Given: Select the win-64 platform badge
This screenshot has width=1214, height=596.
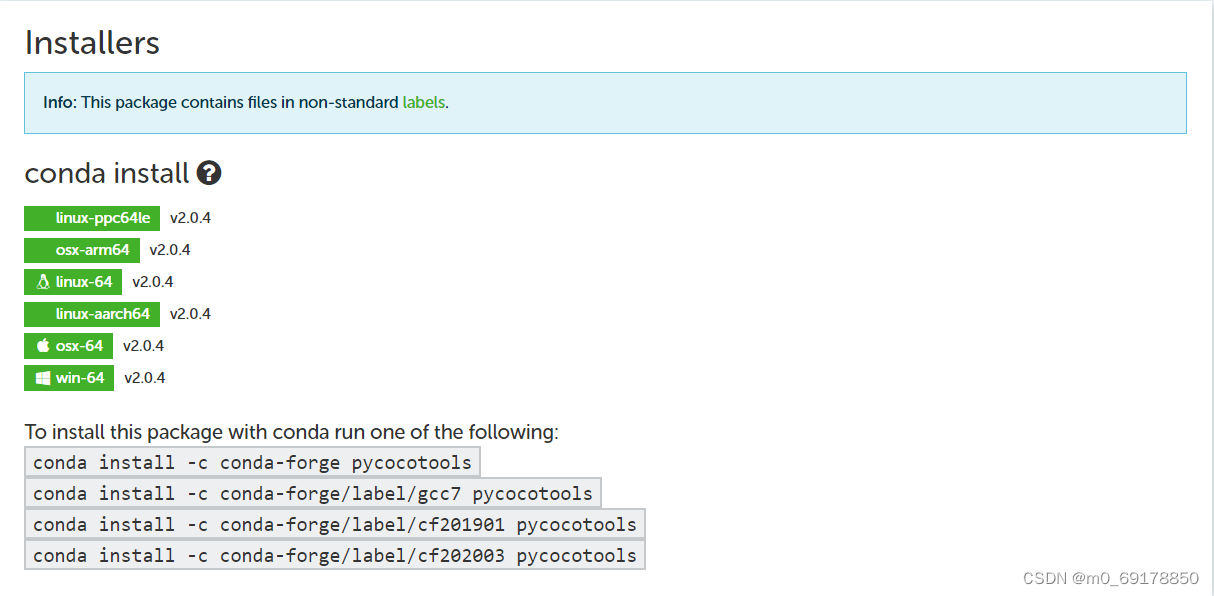Looking at the screenshot, I should [x=68, y=378].
